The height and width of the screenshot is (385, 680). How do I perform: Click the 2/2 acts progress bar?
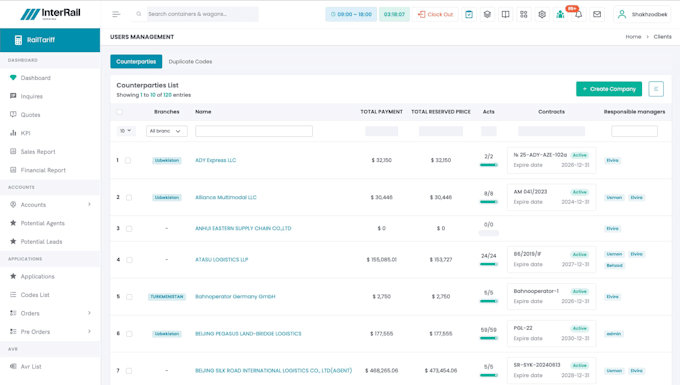coord(489,165)
